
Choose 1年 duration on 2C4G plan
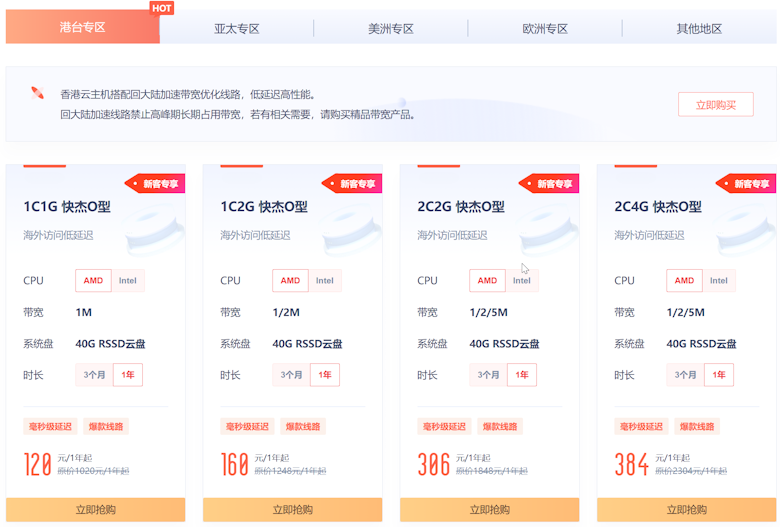719,375
